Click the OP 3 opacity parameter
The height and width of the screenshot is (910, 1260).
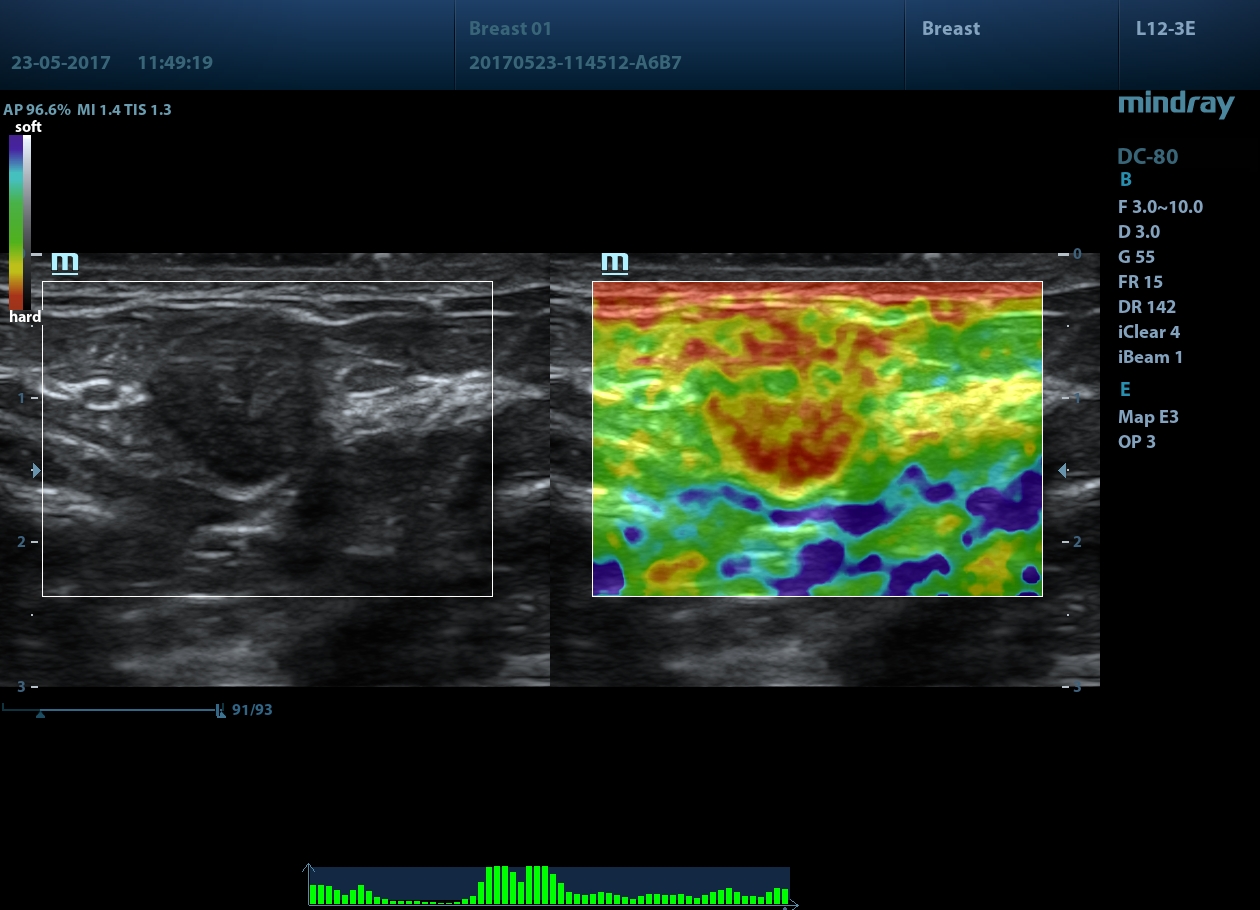click(1136, 441)
